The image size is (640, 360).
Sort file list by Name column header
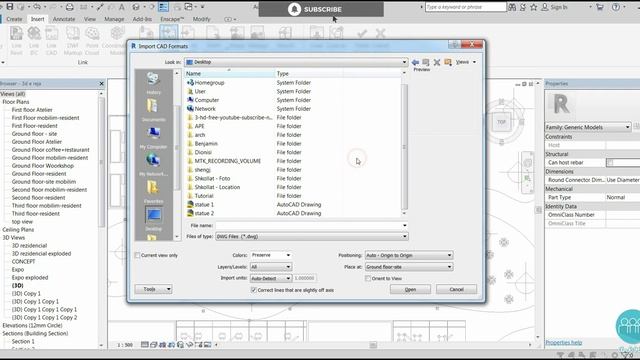(230, 73)
